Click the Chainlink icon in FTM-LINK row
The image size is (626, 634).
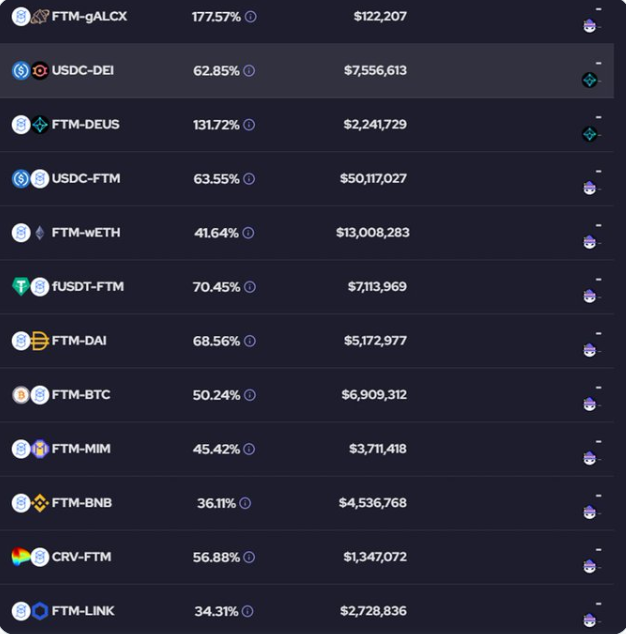click(40, 611)
